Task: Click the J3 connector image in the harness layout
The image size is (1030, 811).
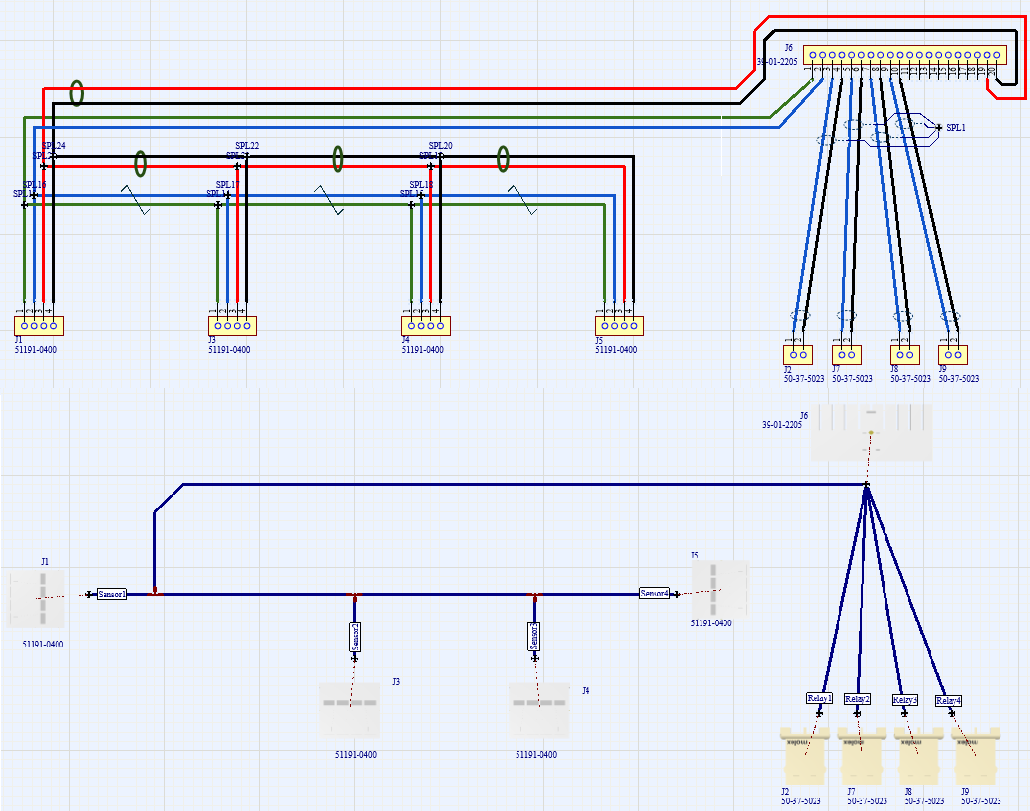Action: [x=349, y=710]
